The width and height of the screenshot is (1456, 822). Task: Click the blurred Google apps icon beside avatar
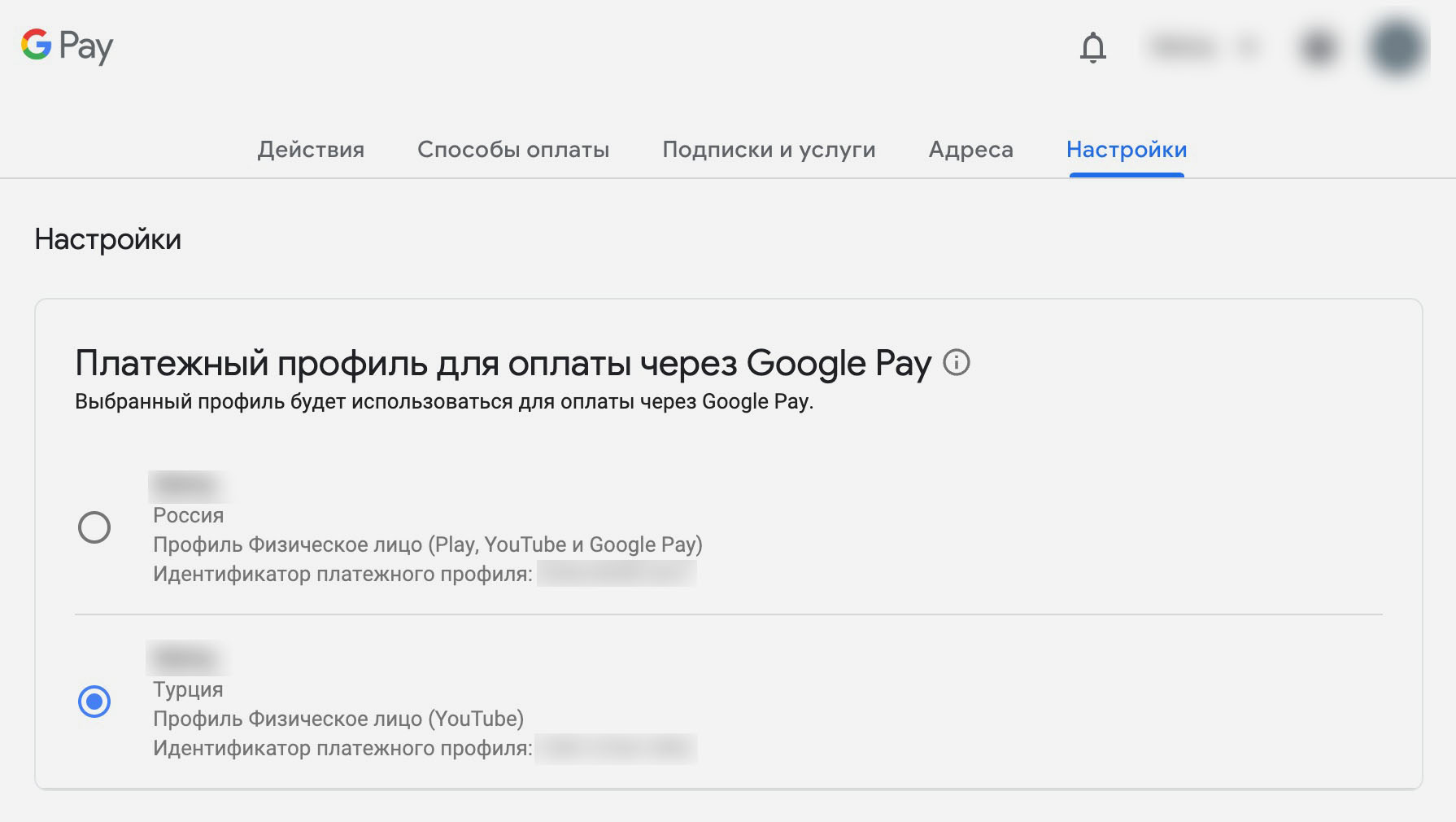pyautogui.click(x=1318, y=47)
